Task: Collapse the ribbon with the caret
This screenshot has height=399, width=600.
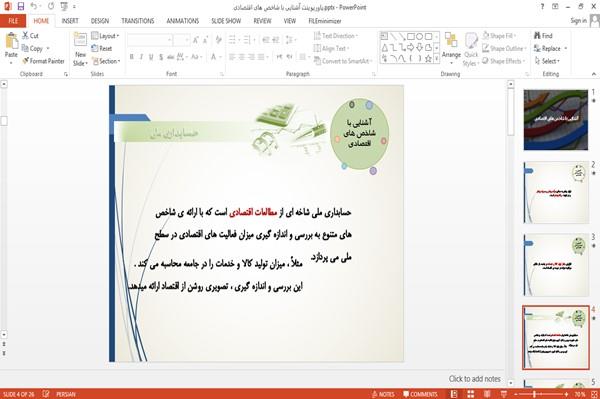Action: (594, 74)
